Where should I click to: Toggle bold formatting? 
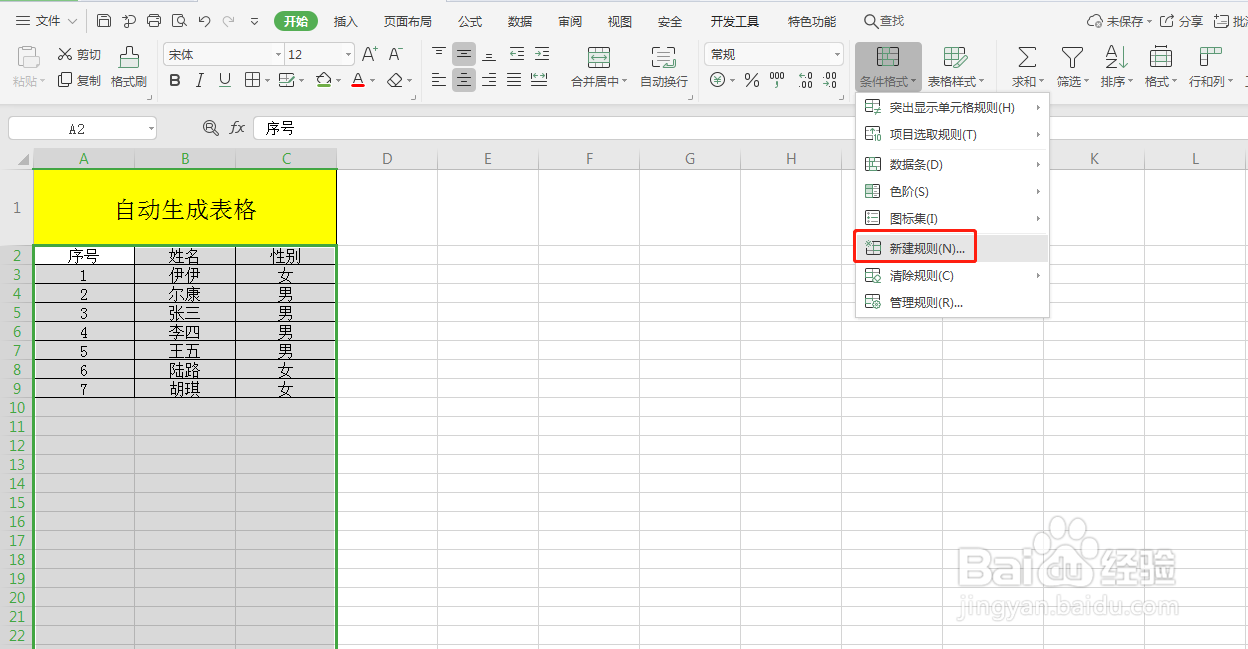coord(175,81)
